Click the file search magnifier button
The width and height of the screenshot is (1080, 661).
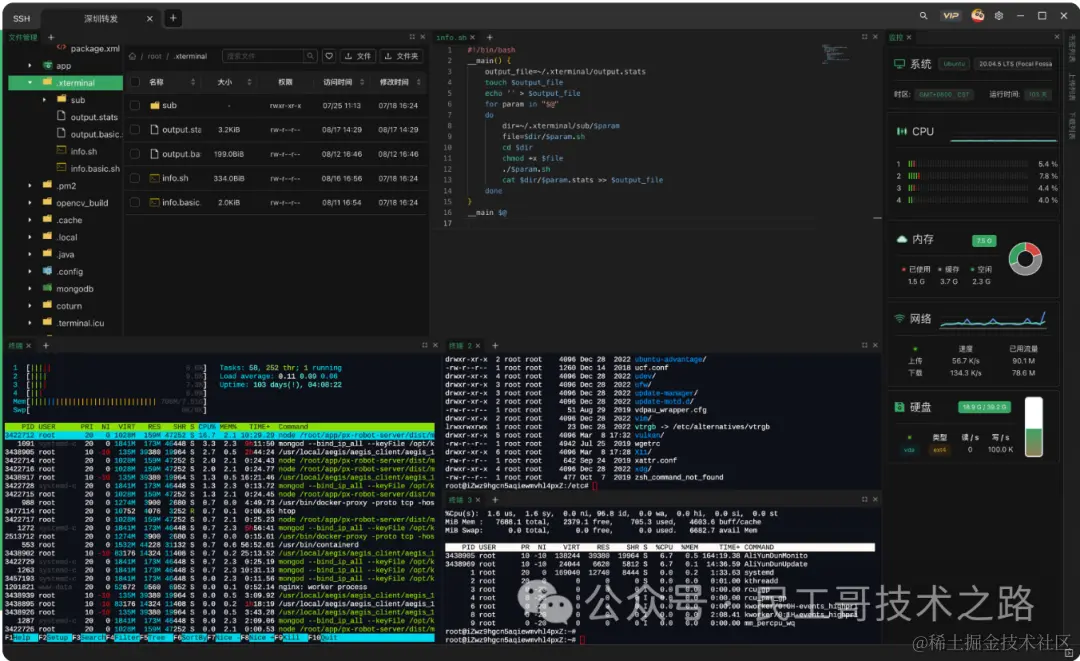pos(310,56)
